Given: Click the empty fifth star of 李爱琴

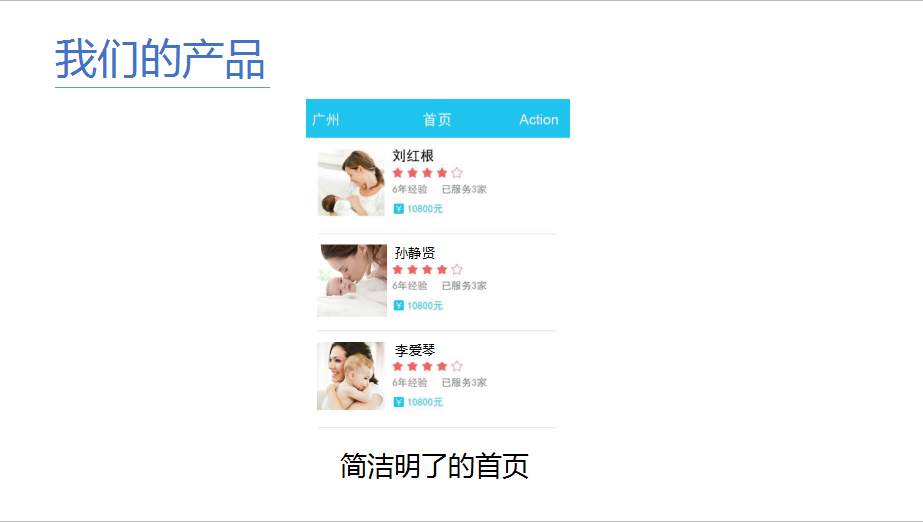Looking at the screenshot, I should 457,366.
